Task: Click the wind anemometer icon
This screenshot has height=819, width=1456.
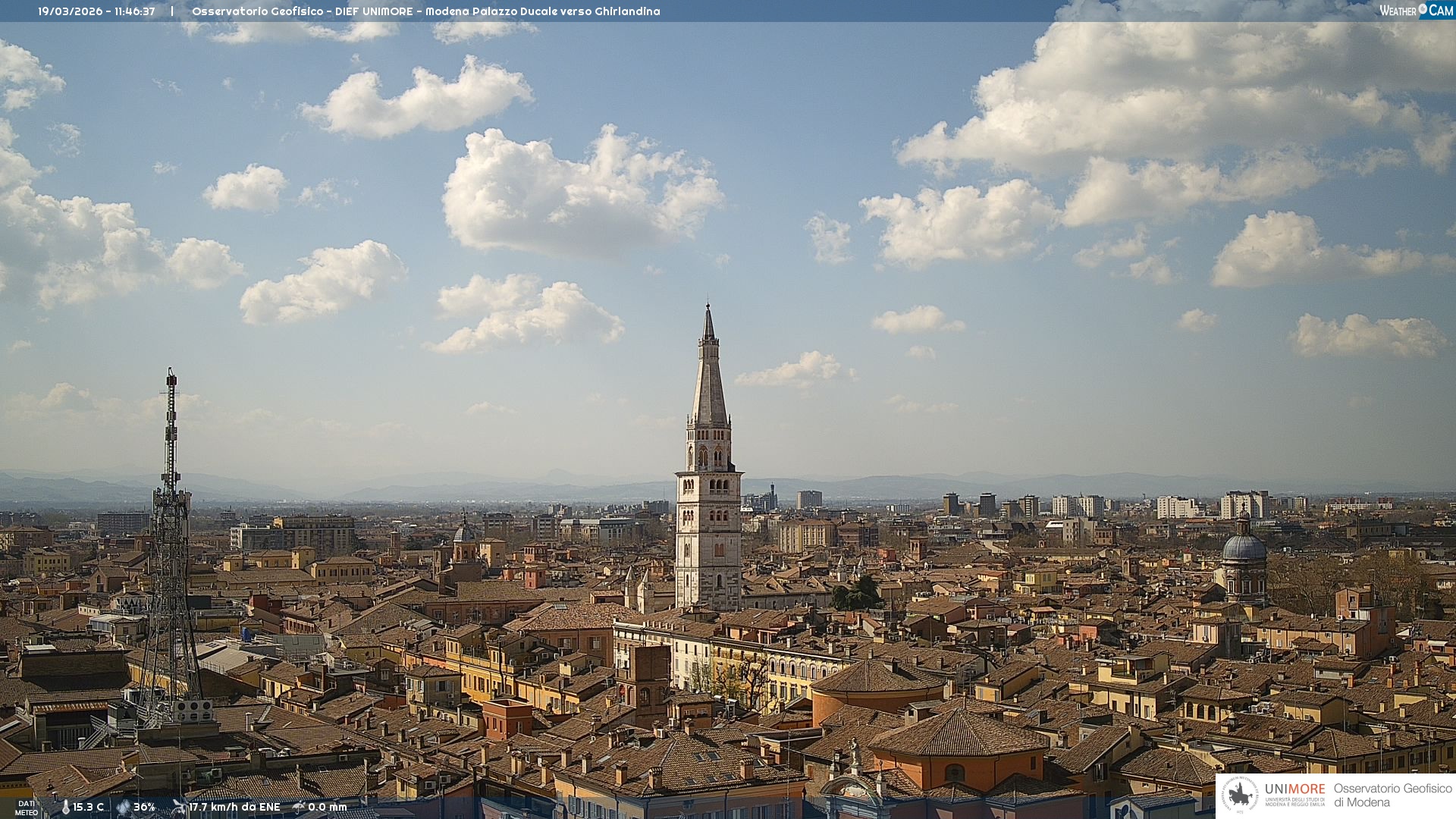Action: tap(179, 807)
